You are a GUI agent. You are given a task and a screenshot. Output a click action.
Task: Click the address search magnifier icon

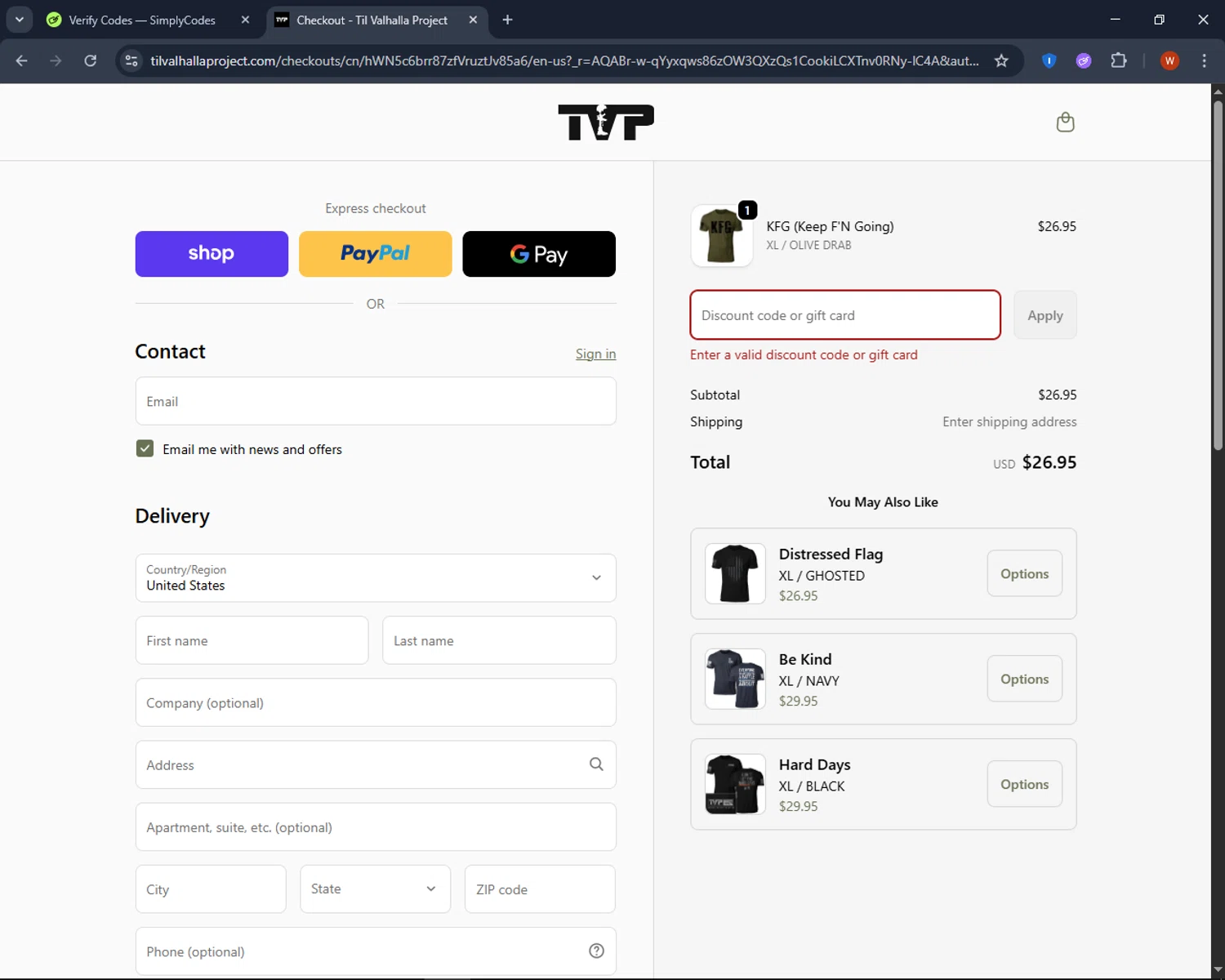pyautogui.click(x=596, y=764)
